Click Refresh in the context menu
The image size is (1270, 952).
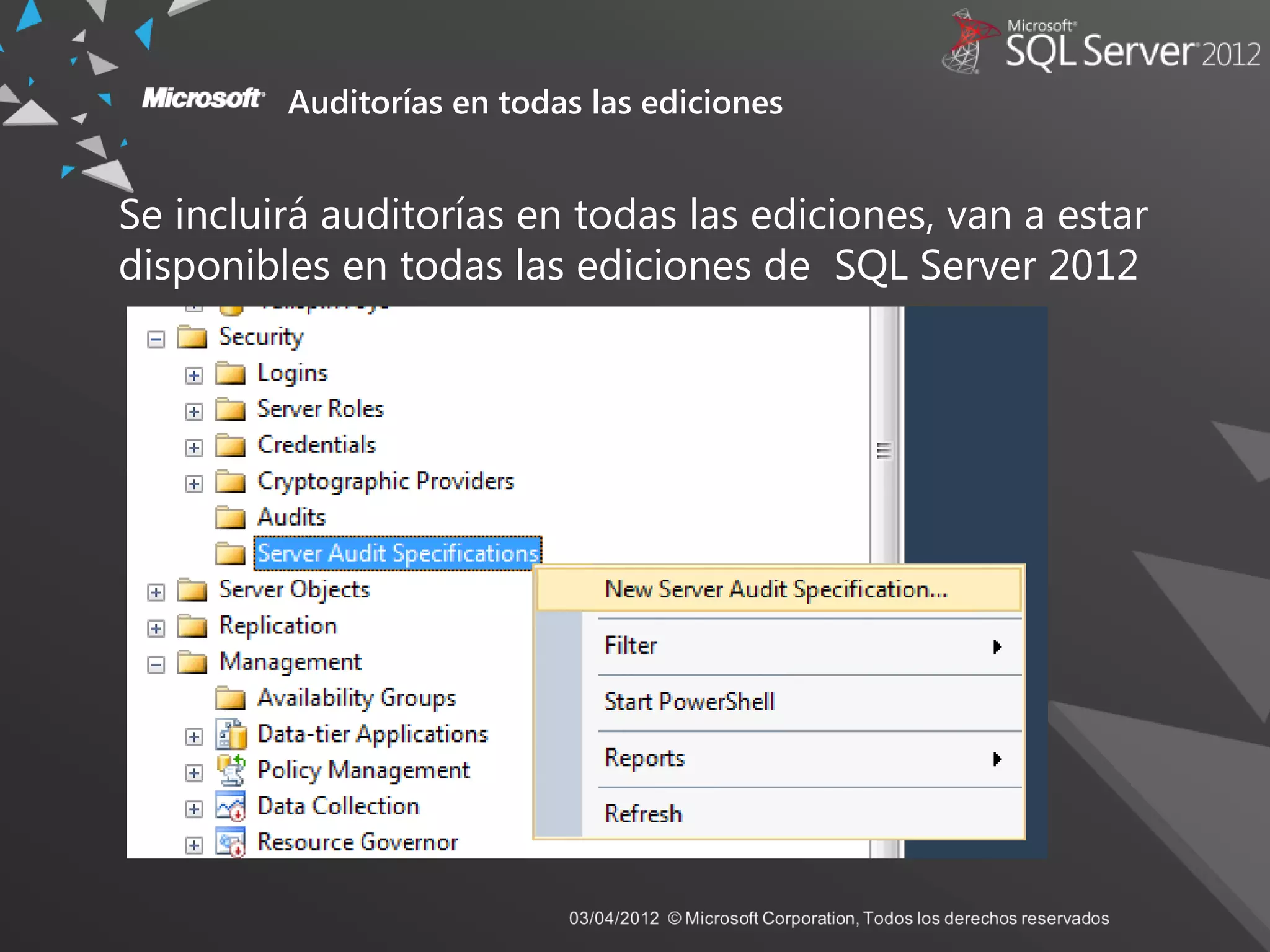[x=779, y=814]
